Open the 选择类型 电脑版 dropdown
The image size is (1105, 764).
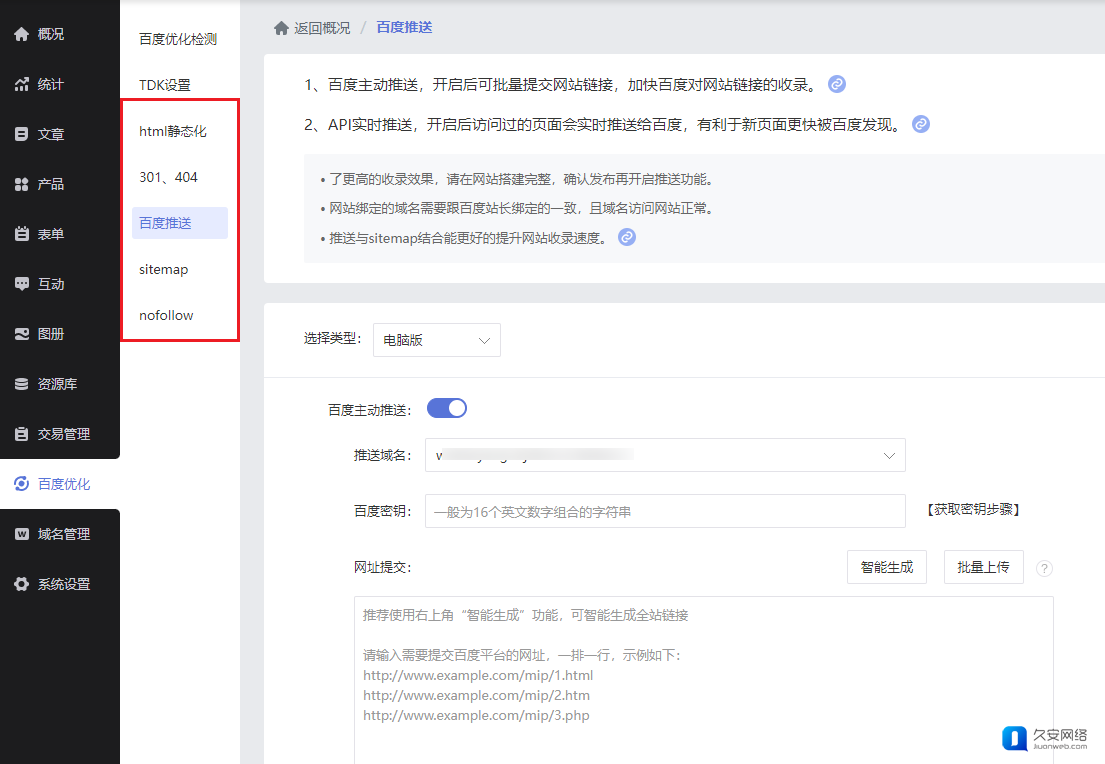437,340
